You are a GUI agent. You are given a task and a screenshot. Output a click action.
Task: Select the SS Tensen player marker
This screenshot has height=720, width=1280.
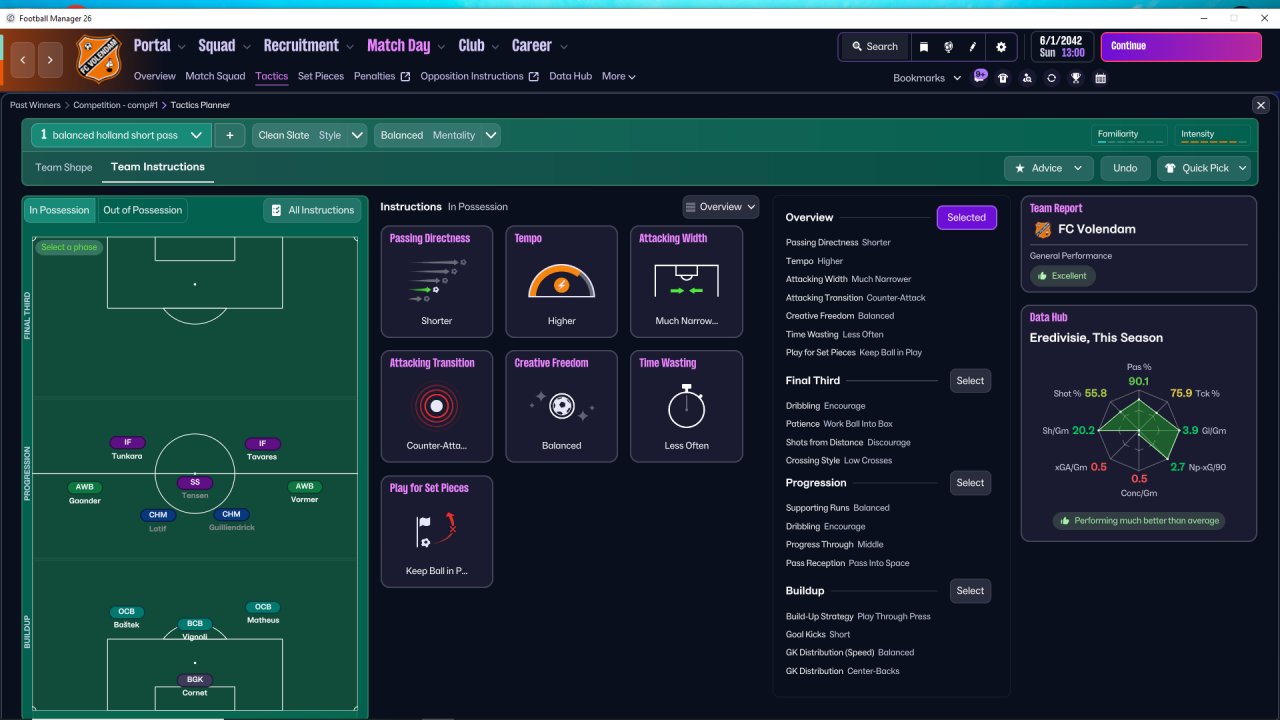[x=195, y=488]
